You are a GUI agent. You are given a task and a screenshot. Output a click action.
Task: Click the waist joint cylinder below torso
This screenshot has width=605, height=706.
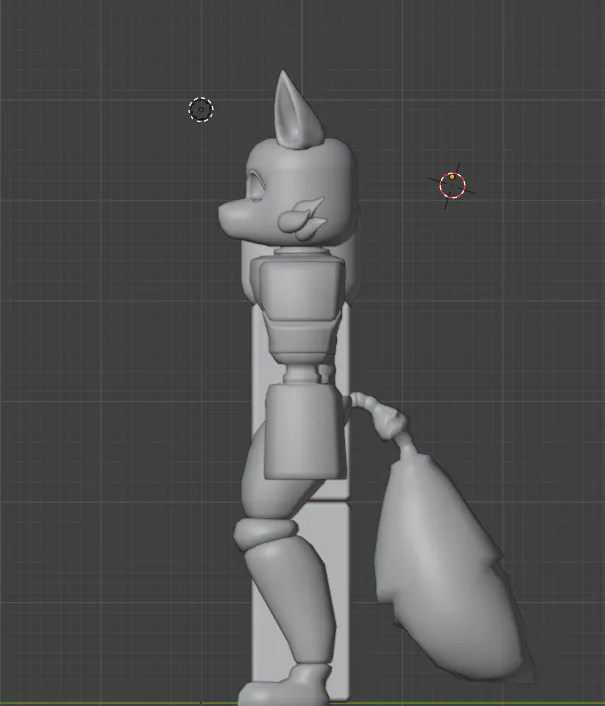[x=300, y=374]
